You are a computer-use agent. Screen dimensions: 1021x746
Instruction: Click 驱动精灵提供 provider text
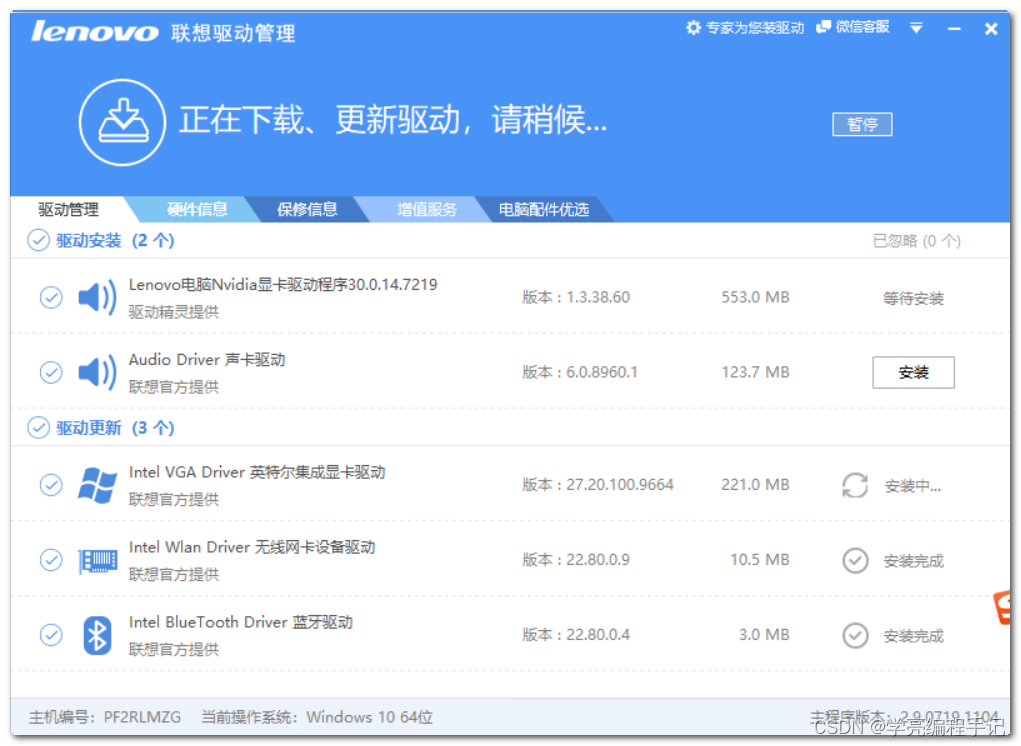click(174, 312)
